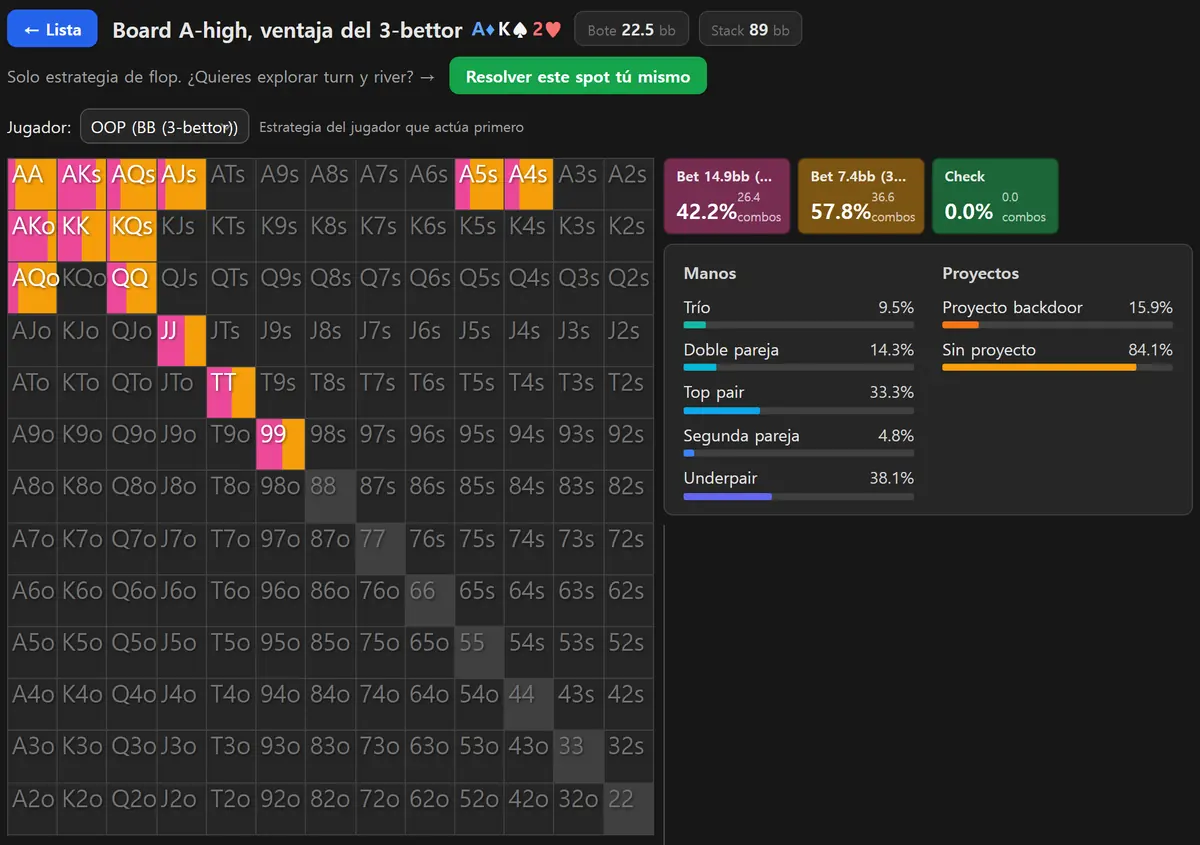Click the 76s hand cell
The image size is (1200, 845).
[430, 548]
